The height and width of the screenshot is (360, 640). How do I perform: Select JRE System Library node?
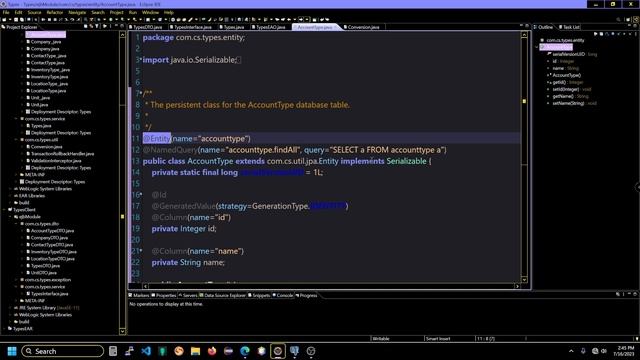coord(47,308)
